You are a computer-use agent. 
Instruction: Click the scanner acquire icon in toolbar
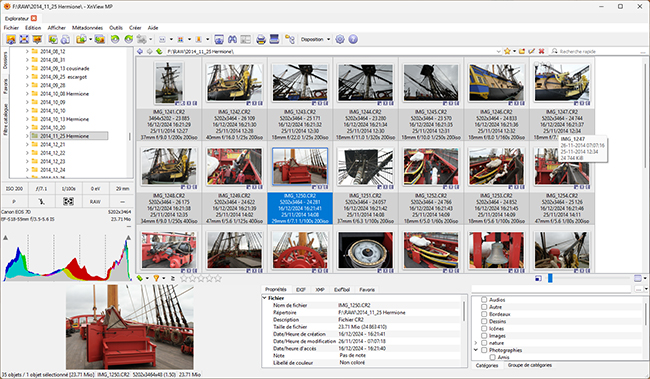click(x=274, y=39)
